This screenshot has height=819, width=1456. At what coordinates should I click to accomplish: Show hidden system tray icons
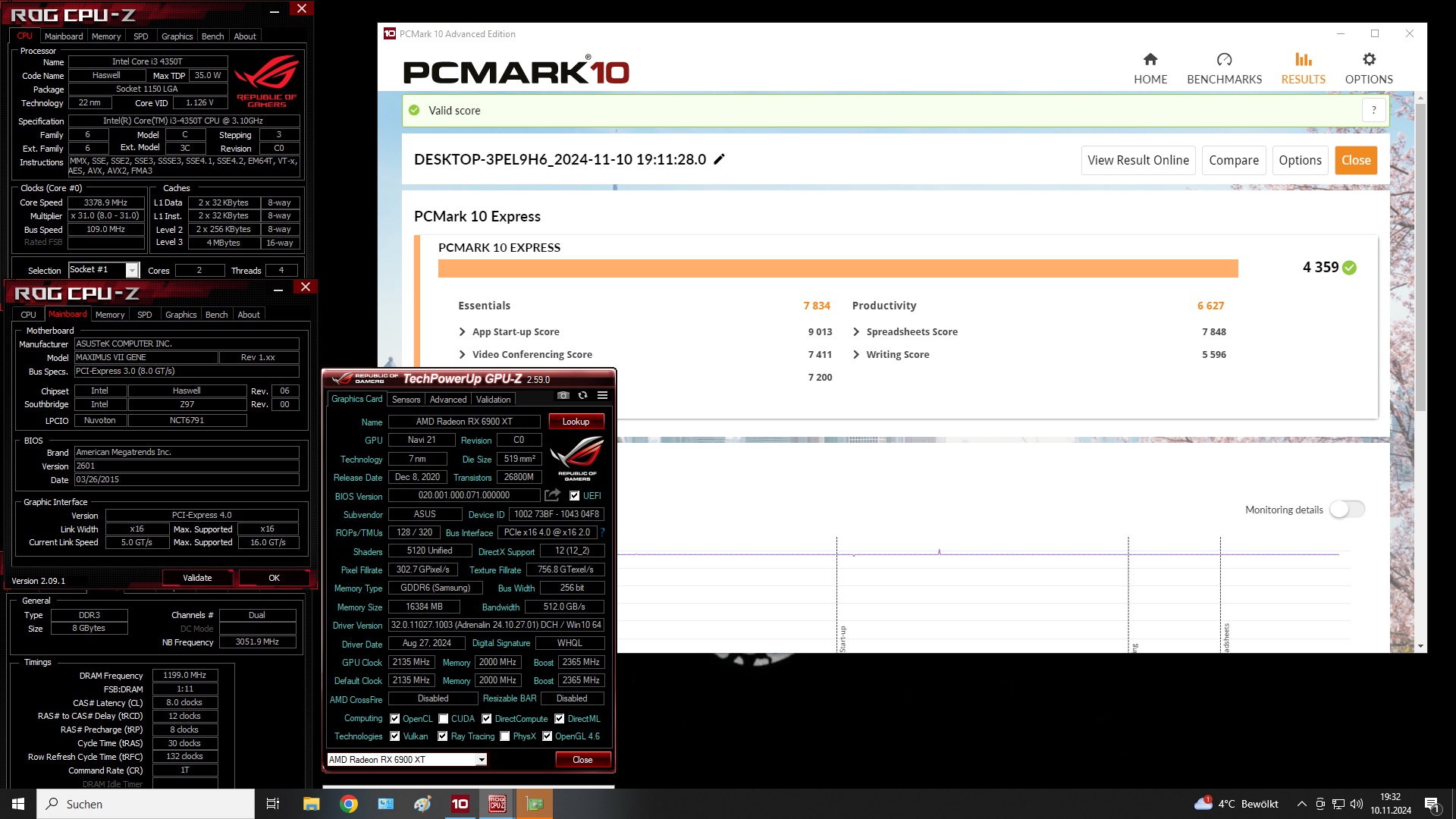pos(1302,804)
